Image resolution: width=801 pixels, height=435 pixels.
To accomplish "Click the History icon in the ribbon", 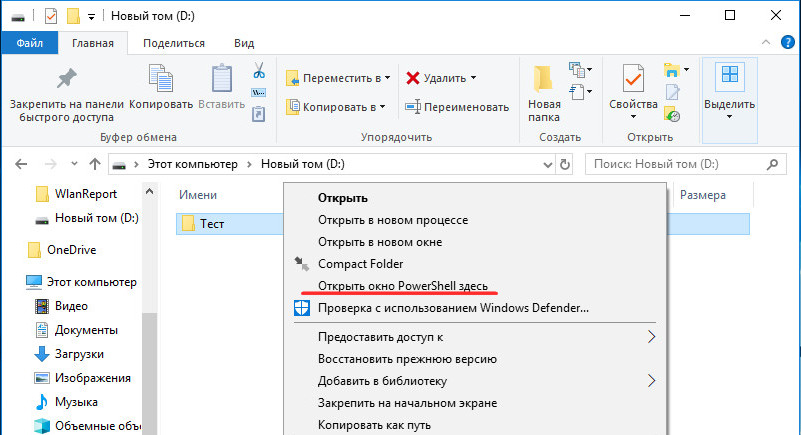I will (672, 114).
